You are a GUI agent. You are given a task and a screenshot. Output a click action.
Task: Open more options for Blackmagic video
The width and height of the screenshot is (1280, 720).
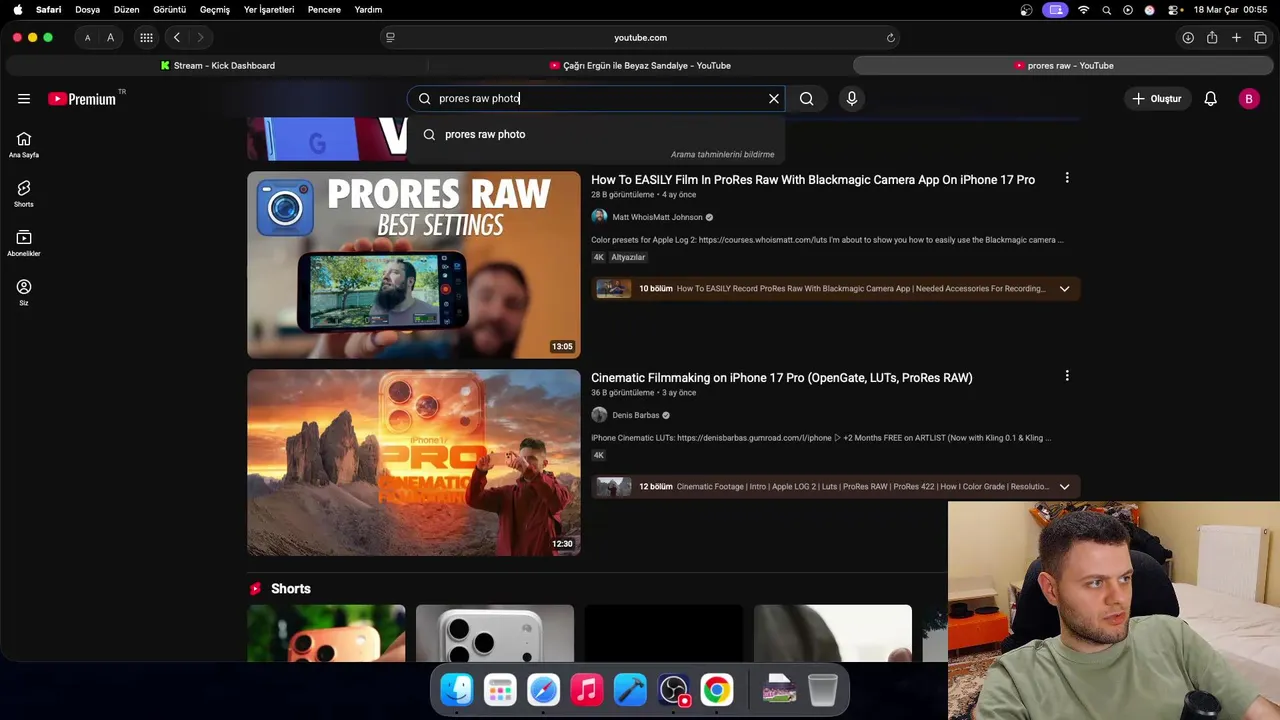(1067, 178)
